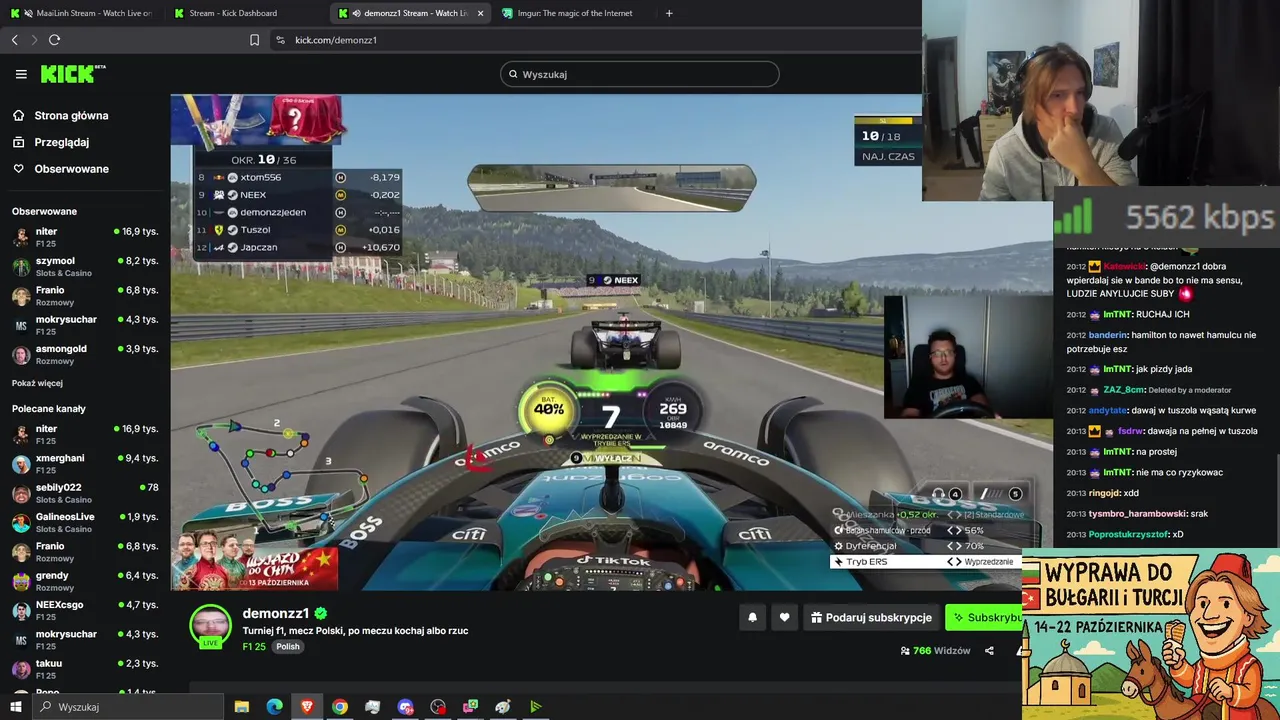Open asmongold channel in followed list
1280x720 pixels.
(85, 354)
